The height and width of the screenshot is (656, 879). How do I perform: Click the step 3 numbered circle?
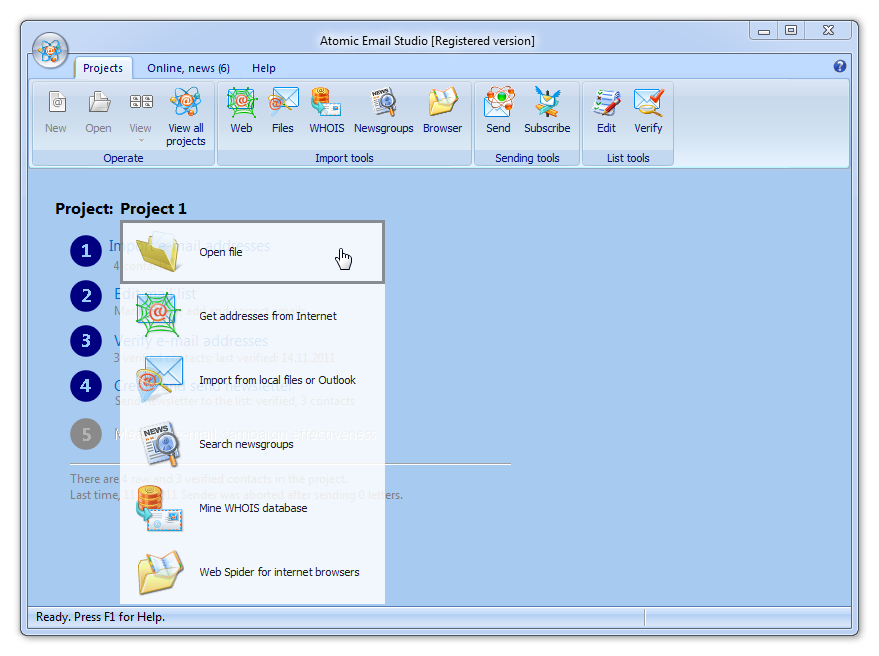coord(86,341)
